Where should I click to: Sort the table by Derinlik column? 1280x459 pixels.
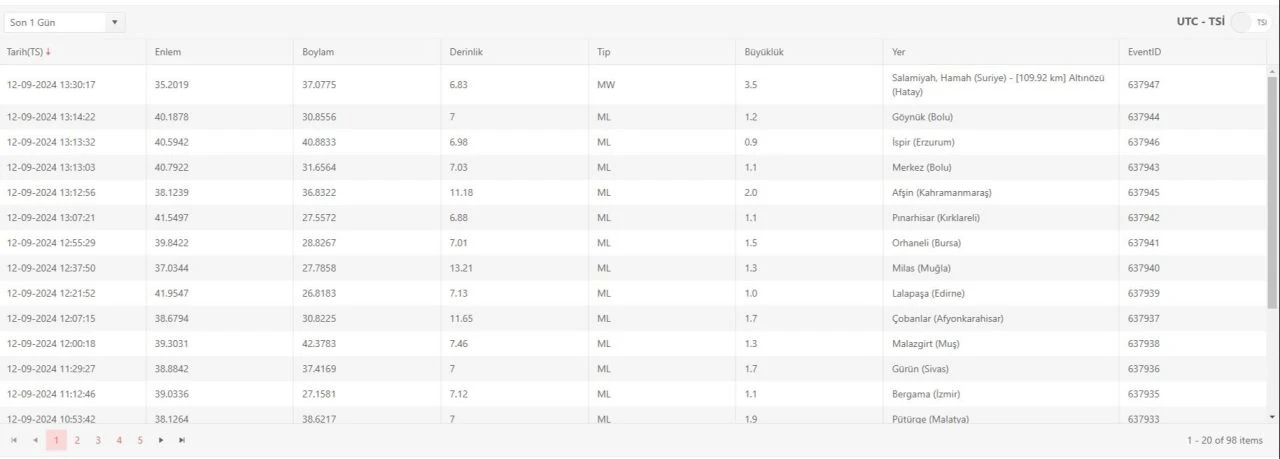pos(466,52)
